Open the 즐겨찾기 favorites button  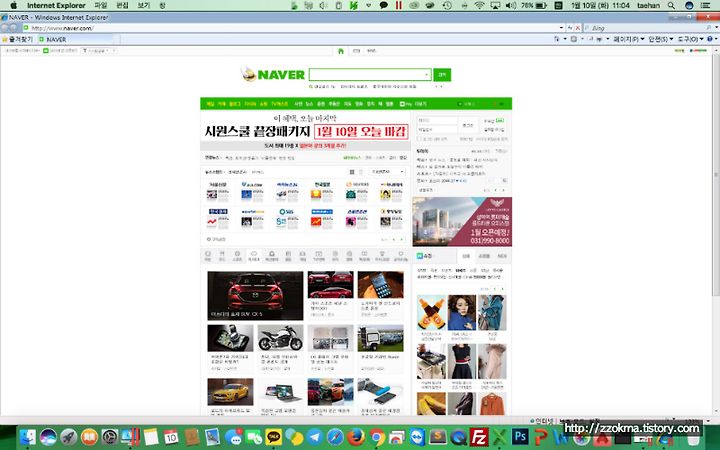click(17, 39)
